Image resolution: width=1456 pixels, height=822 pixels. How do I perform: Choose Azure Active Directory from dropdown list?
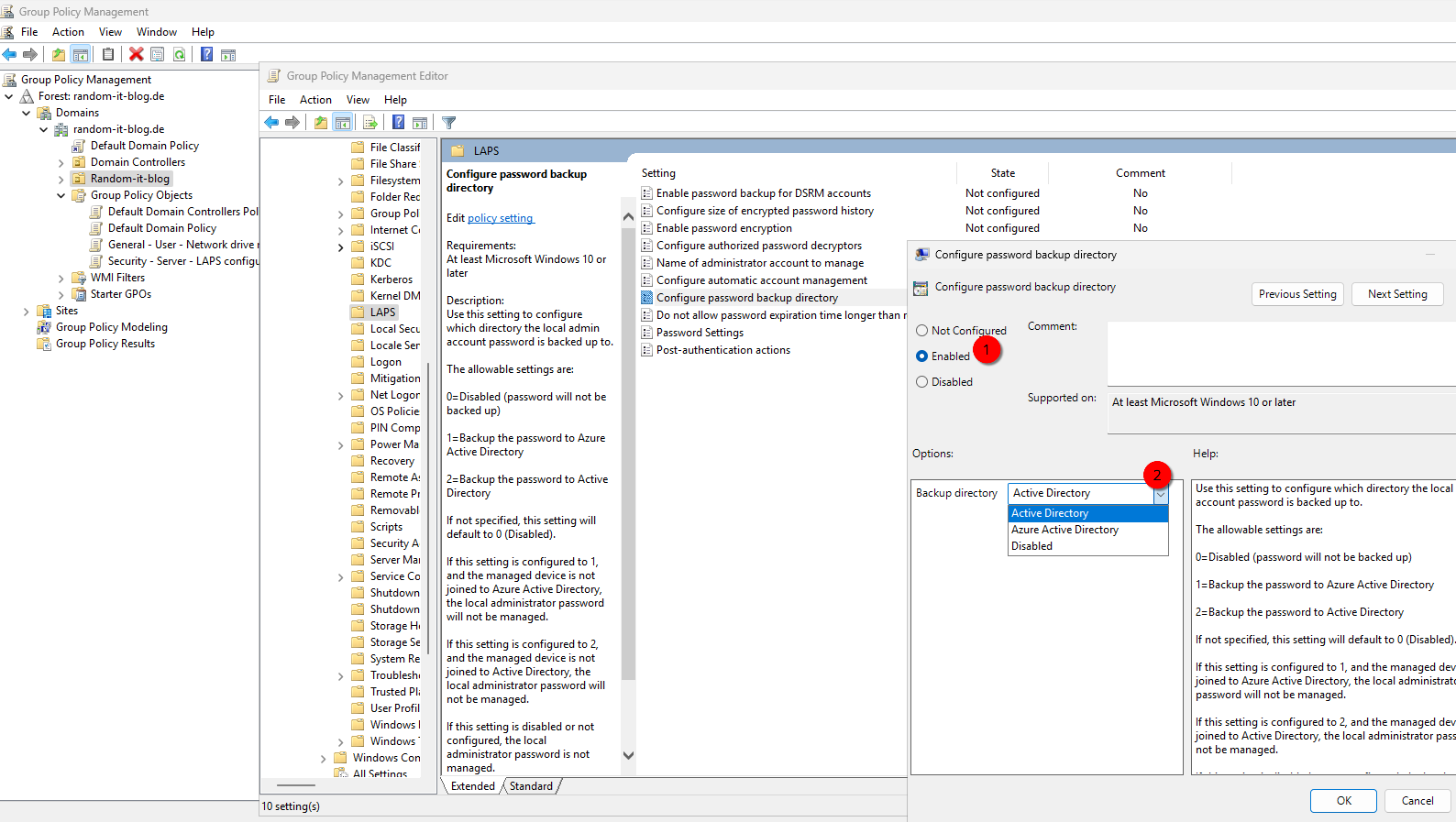[x=1088, y=530]
